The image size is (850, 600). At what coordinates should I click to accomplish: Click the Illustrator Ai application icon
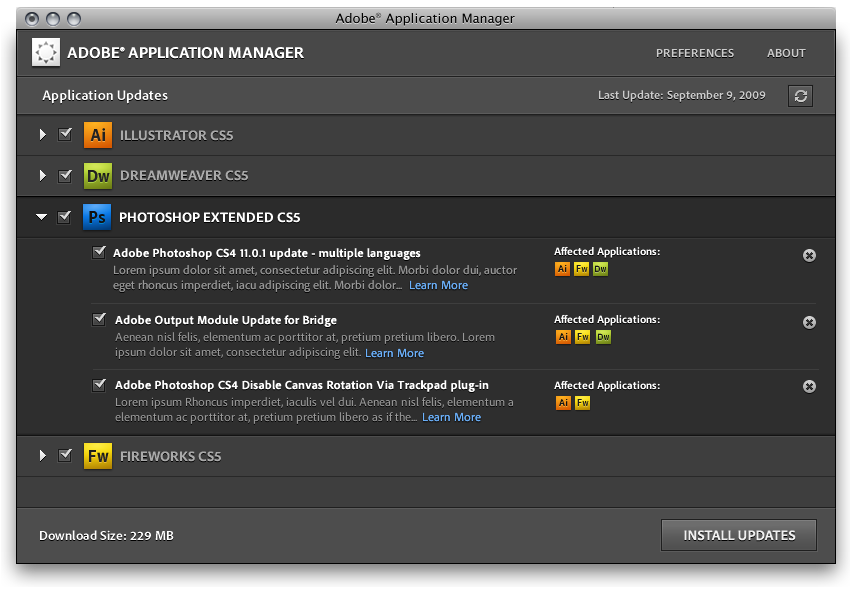pyautogui.click(x=97, y=135)
